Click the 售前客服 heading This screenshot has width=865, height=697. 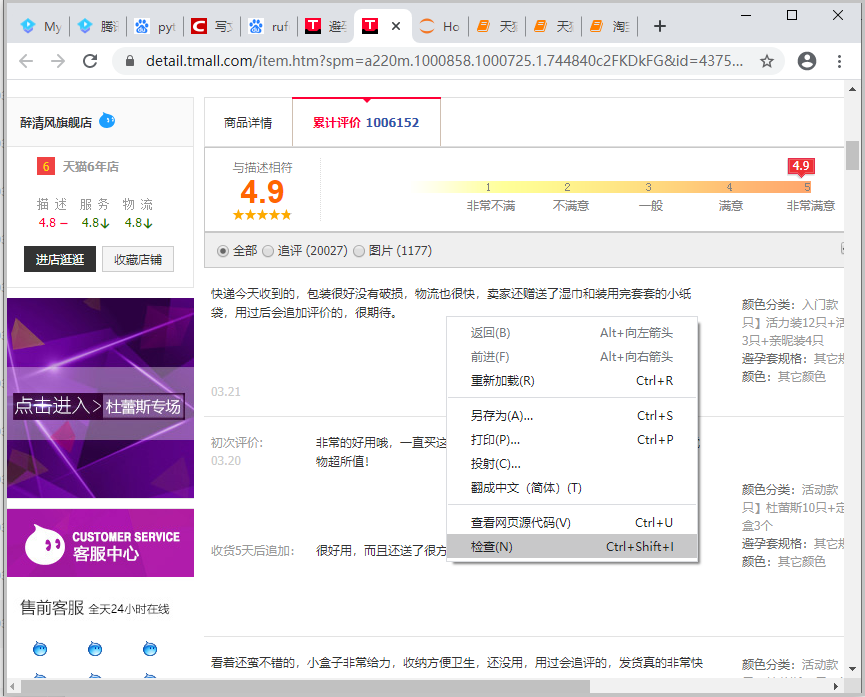pos(52,608)
